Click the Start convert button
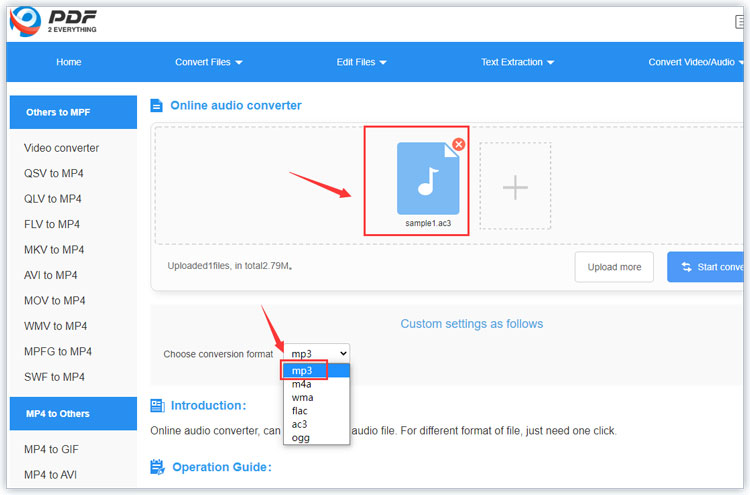750x495 pixels. [706, 267]
